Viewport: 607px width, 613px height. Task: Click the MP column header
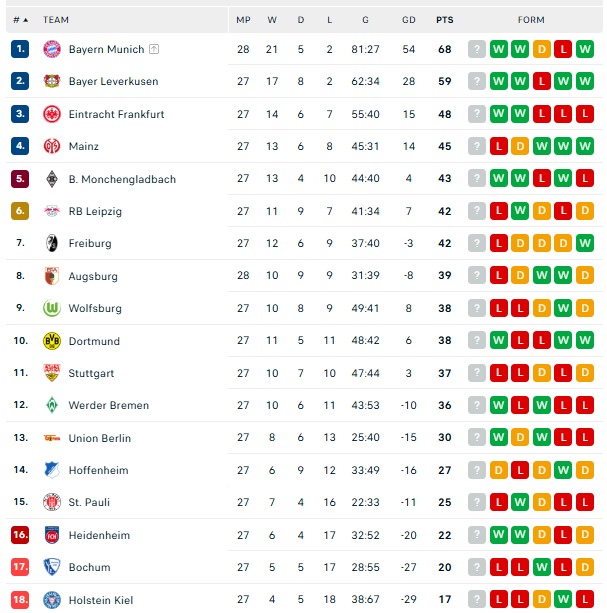pyautogui.click(x=243, y=20)
